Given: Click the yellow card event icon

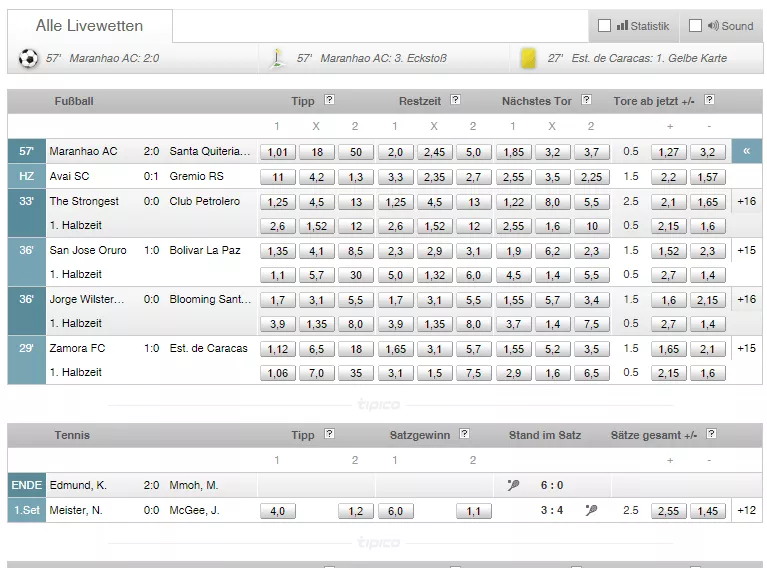Looking at the screenshot, I should pyautogui.click(x=528, y=58).
